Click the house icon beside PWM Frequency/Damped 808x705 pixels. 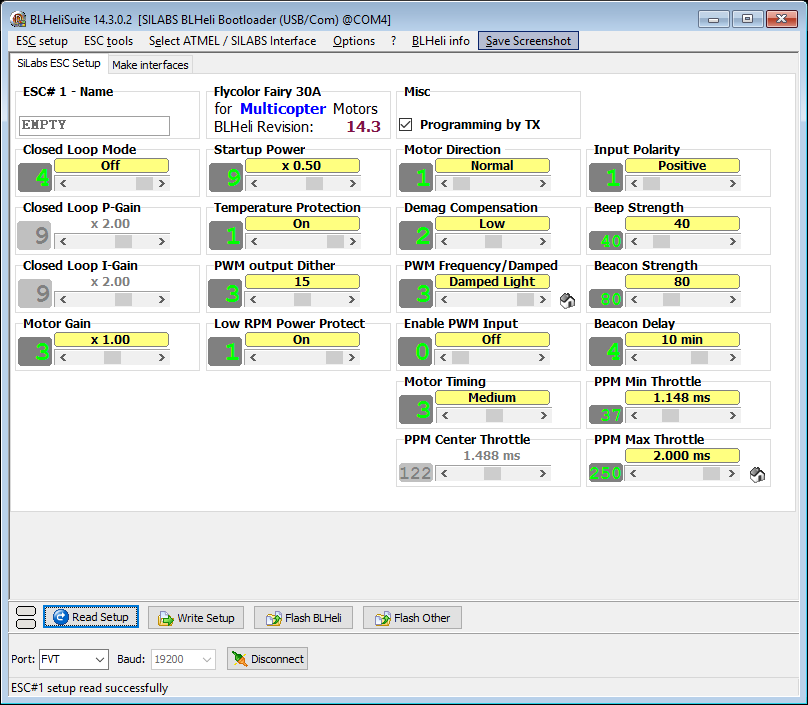coord(567,300)
